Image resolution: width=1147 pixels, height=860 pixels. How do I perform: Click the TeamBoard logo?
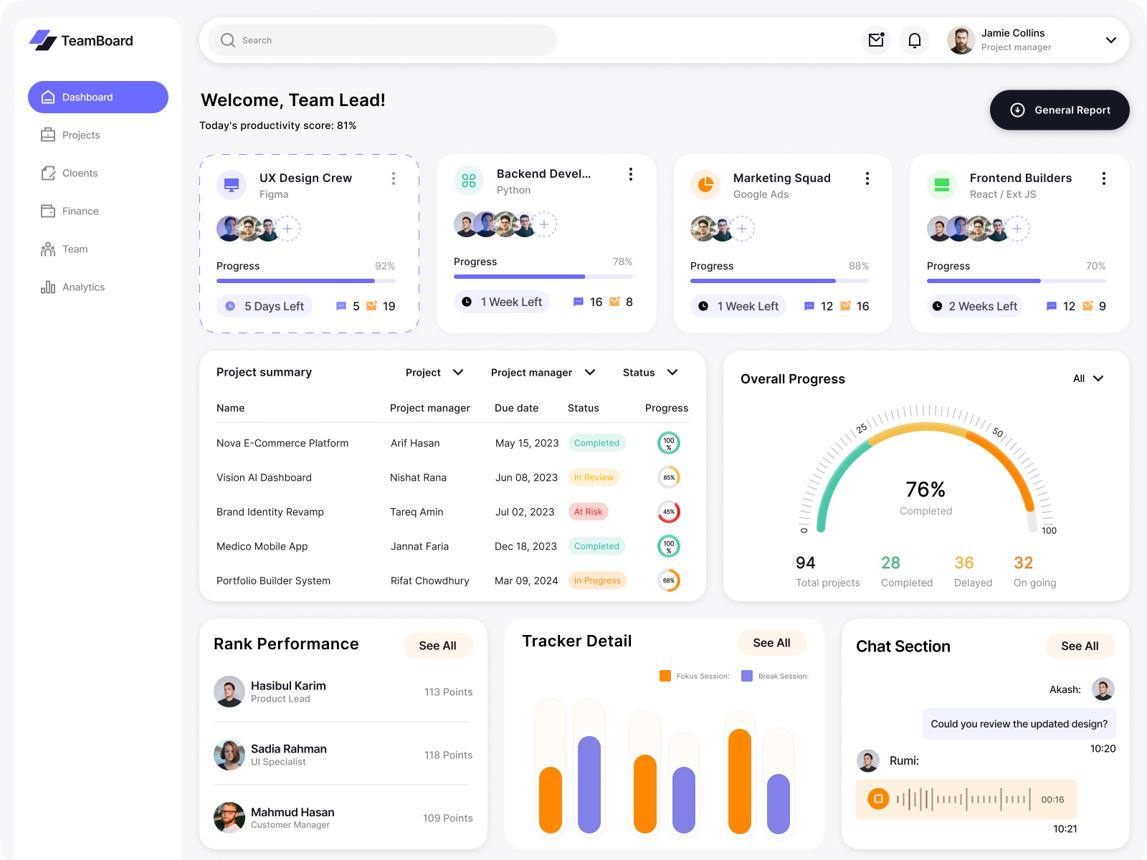coord(81,40)
